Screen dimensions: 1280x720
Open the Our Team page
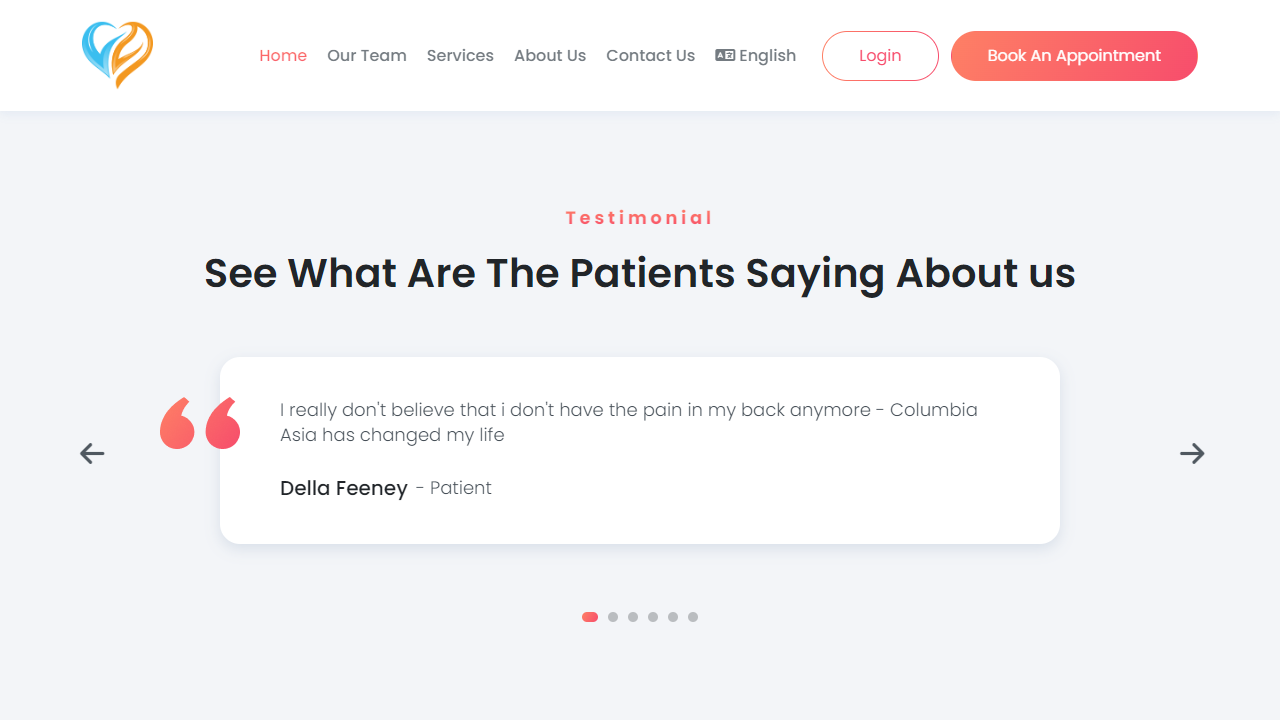(367, 56)
